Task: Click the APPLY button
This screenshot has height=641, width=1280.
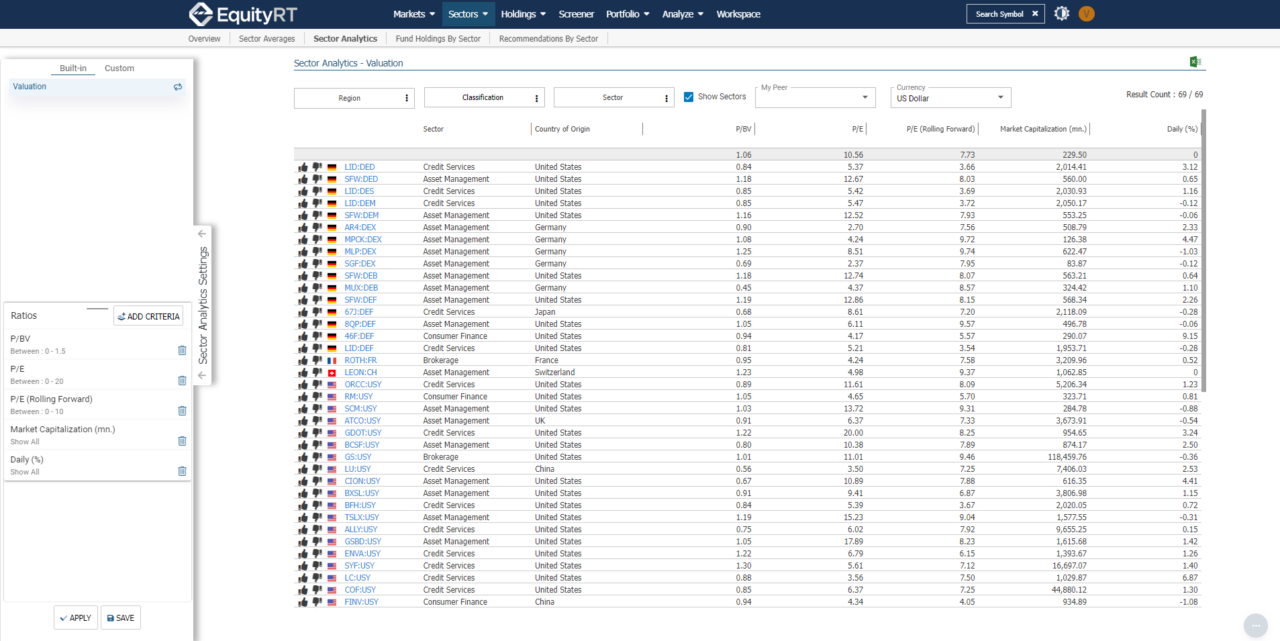Action: pos(76,618)
